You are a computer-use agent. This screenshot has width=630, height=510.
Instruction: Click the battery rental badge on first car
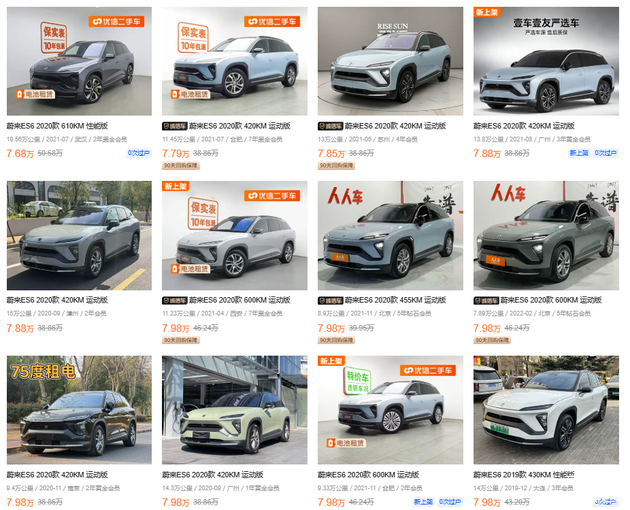click(35, 94)
